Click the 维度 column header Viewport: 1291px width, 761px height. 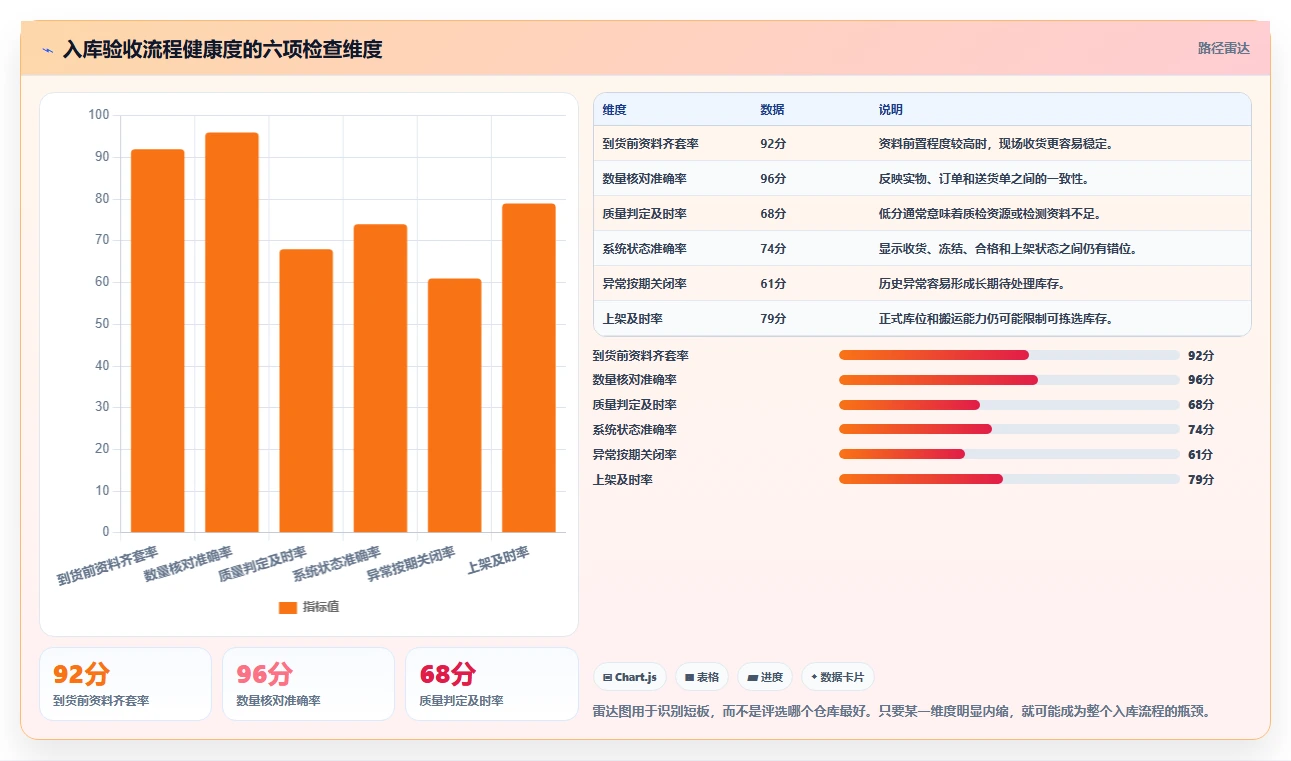615,110
